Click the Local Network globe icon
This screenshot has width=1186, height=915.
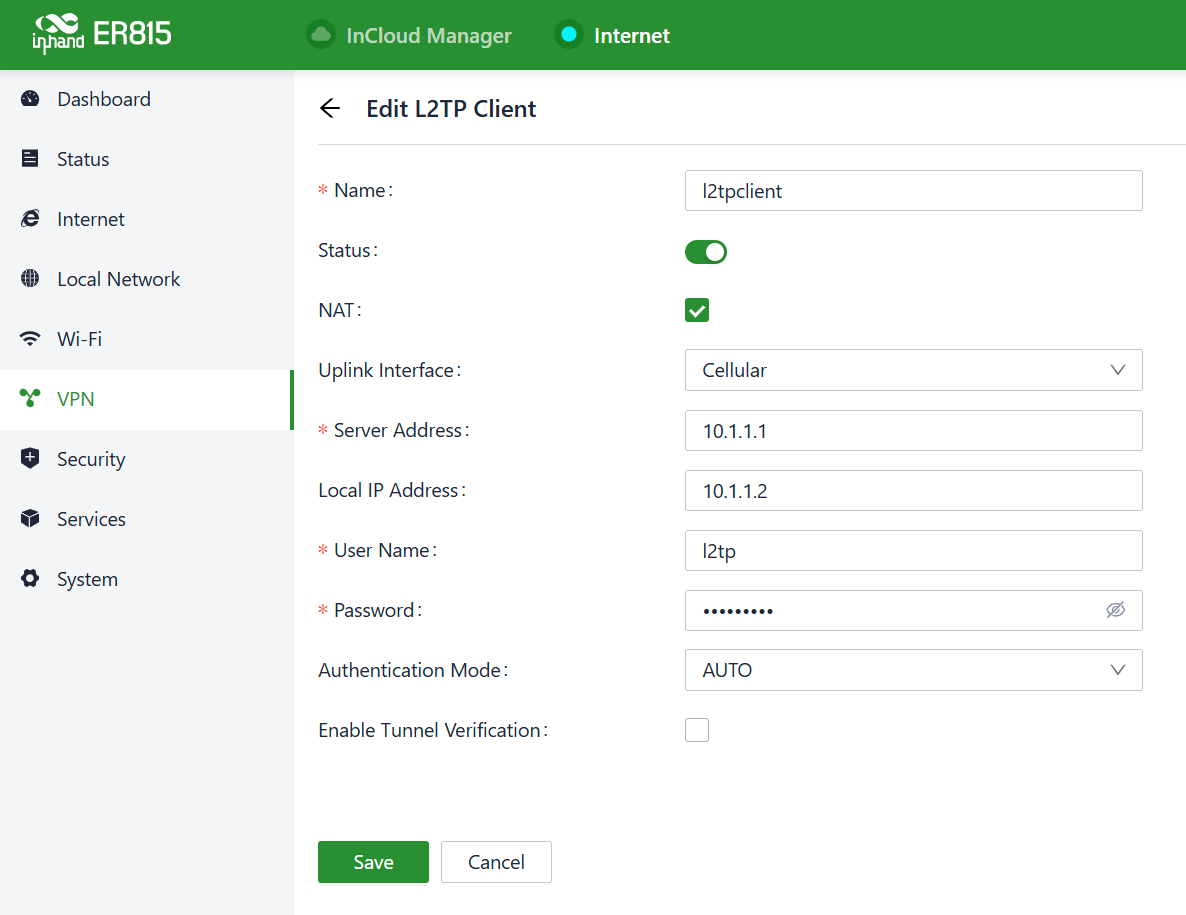click(x=30, y=279)
